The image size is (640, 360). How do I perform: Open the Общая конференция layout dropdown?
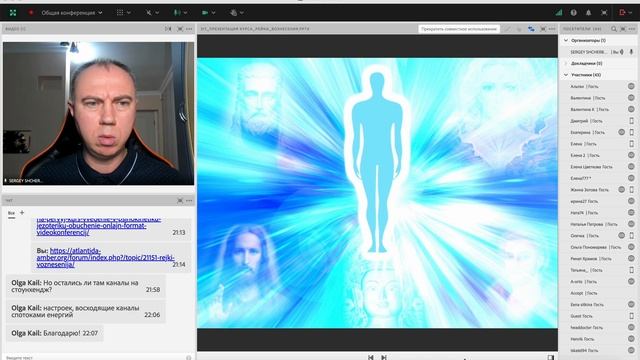point(71,13)
